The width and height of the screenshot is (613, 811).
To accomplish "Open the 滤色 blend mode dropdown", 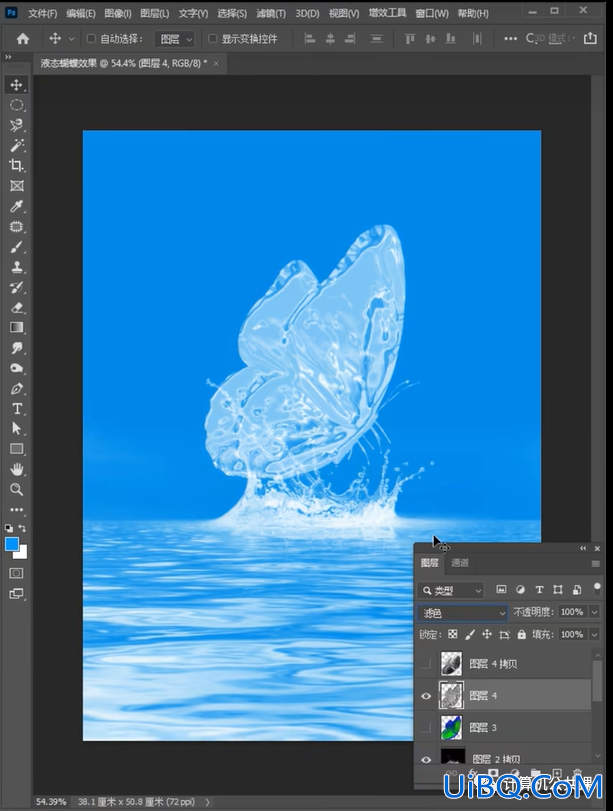I will [462, 613].
